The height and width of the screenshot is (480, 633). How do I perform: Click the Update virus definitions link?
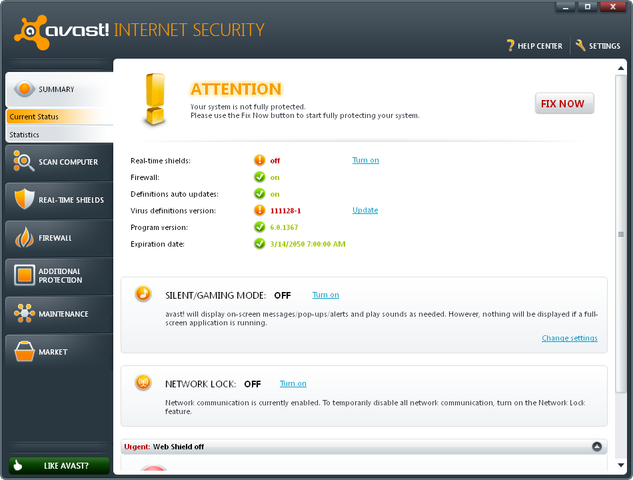pyautogui.click(x=365, y=210)
